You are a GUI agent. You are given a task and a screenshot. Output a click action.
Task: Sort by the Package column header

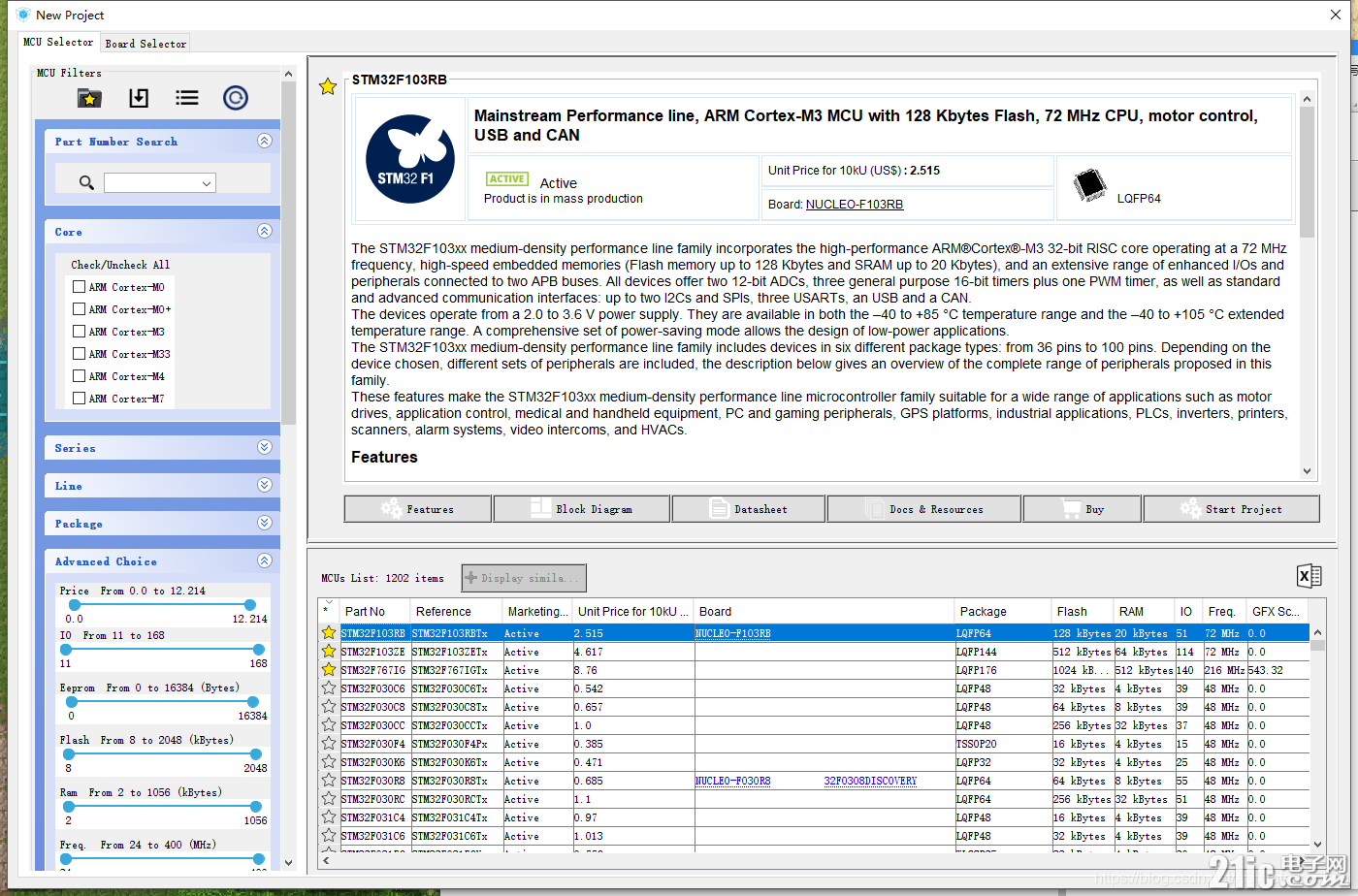(1003, 611)
